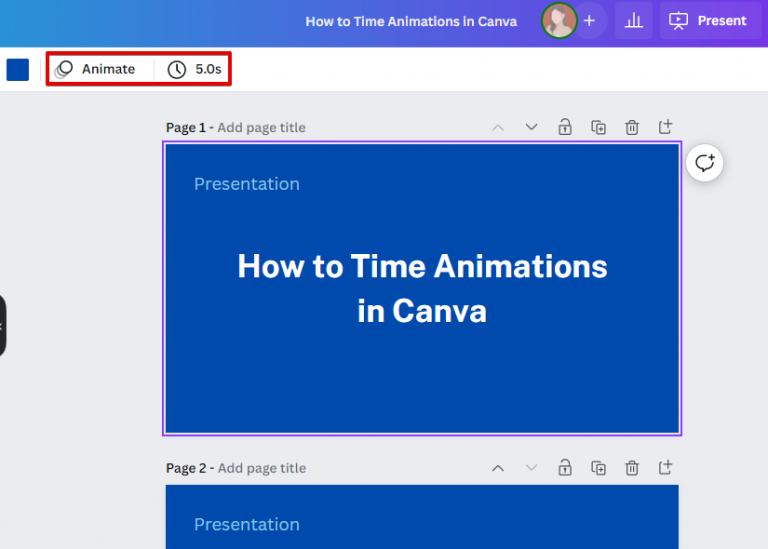Duplicate Page 1
This screenshot has width=768, height=549.
point(598,127)
